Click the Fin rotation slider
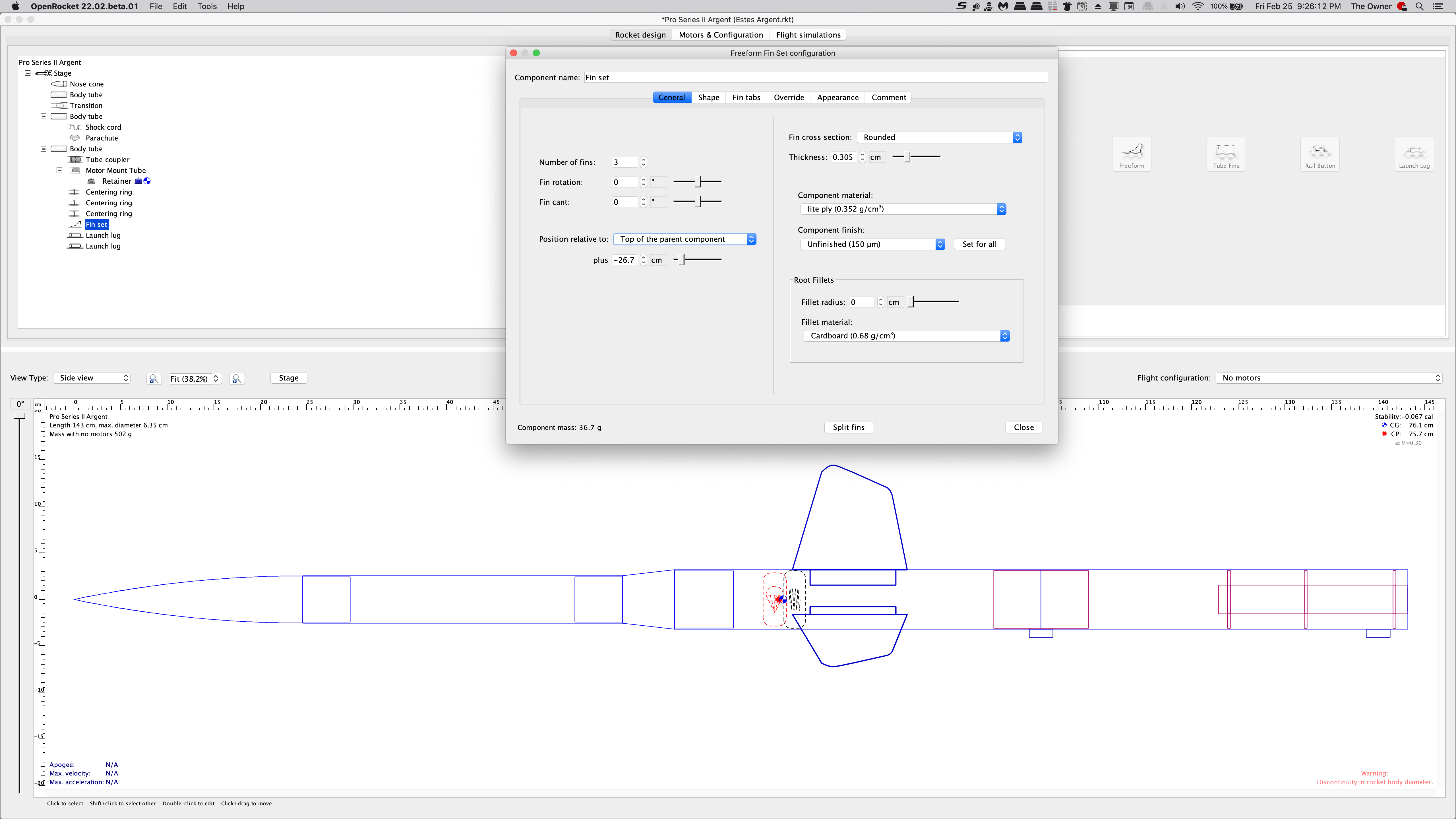This screenshot has height=819, width=1456. tap(698, 182)
